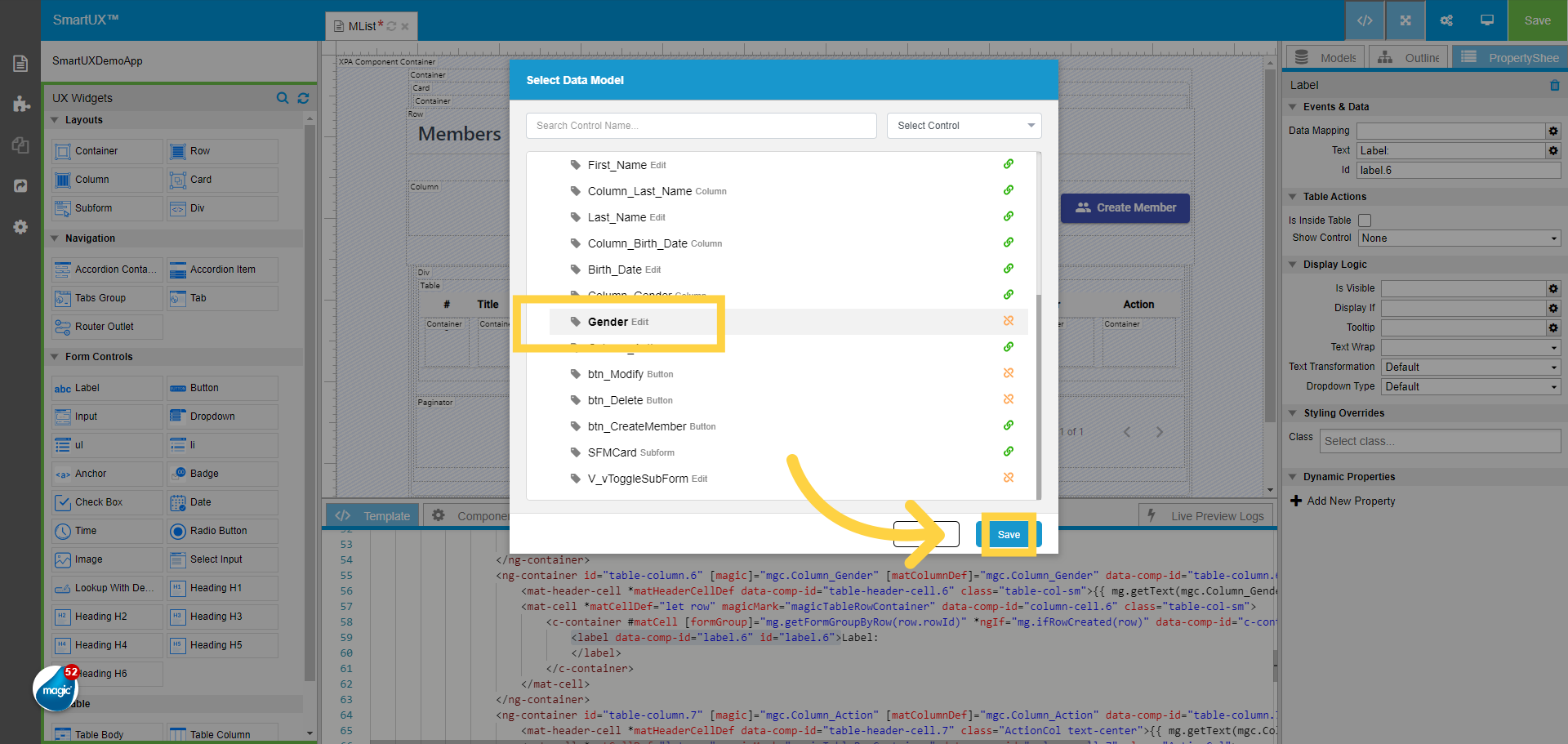Screen dimensions: 1568x744
Task: Open the Select Control dropdown
Action: coord(964,125)
